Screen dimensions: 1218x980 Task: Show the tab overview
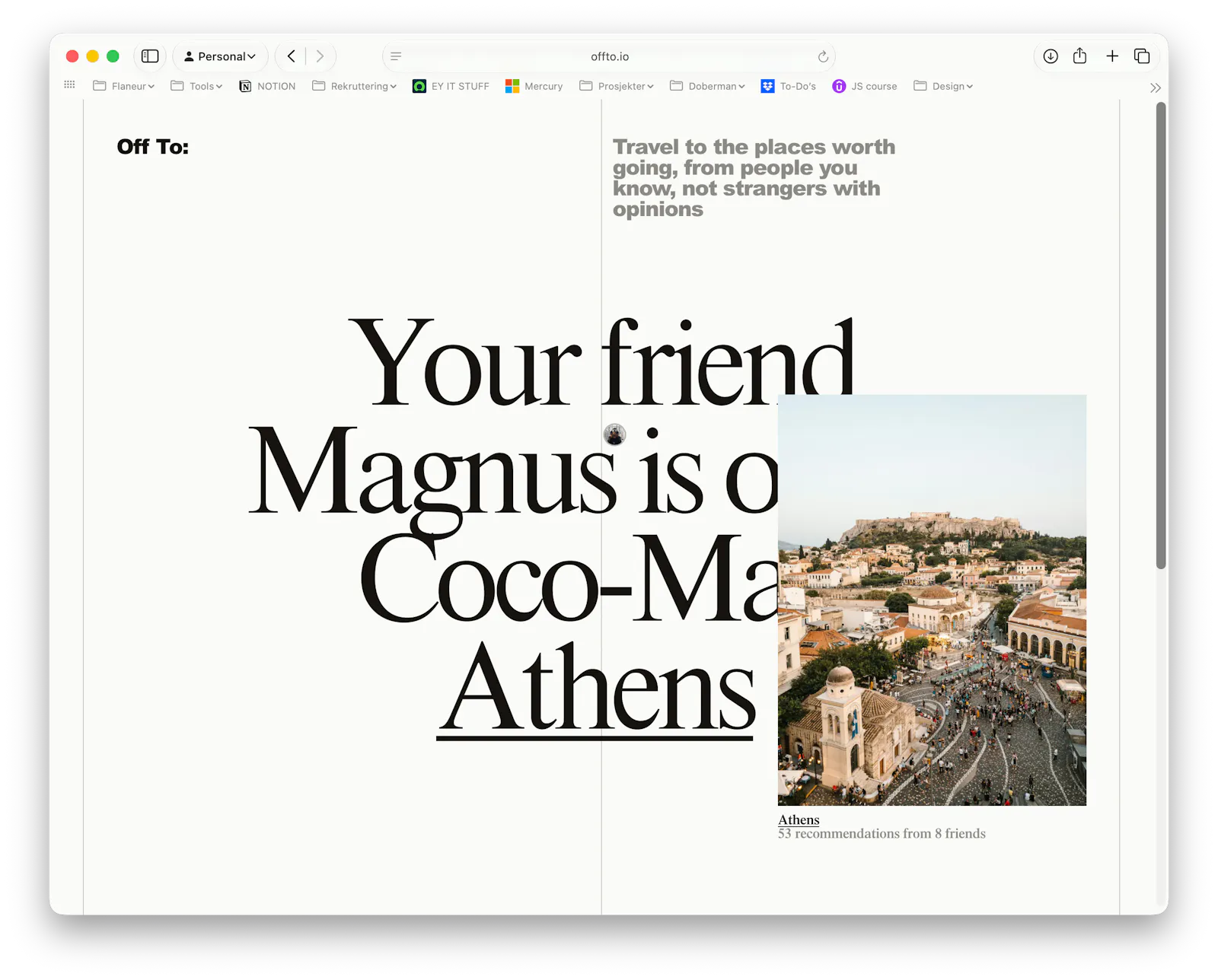(1142, 56)
